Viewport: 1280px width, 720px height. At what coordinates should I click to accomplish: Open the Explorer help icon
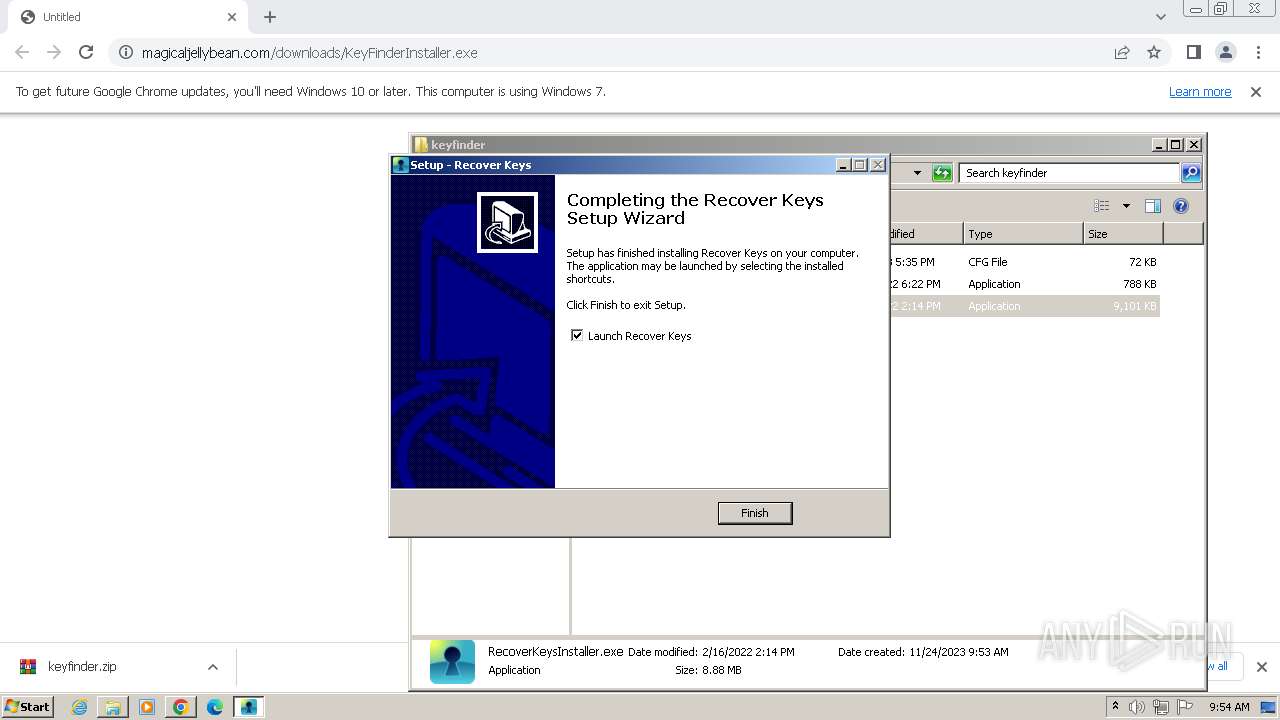1181,206
